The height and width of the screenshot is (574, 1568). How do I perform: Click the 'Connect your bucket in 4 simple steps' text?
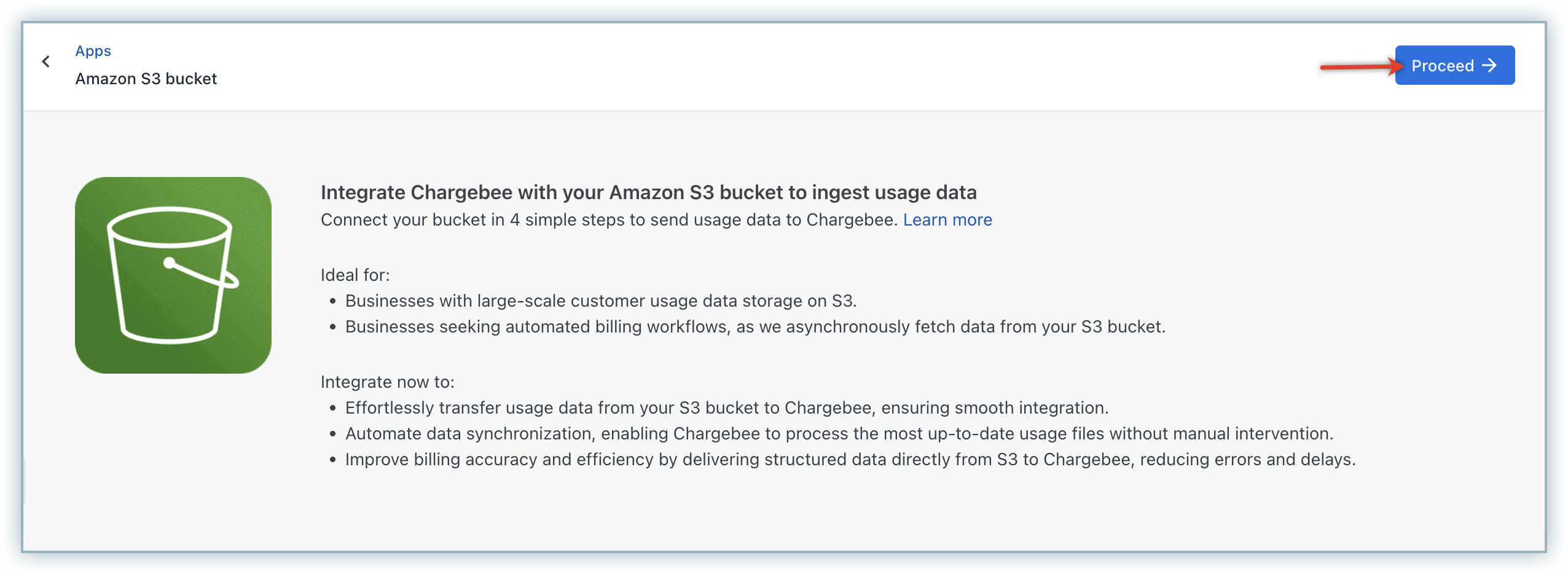pyautogui.click(x=610, y=220)
